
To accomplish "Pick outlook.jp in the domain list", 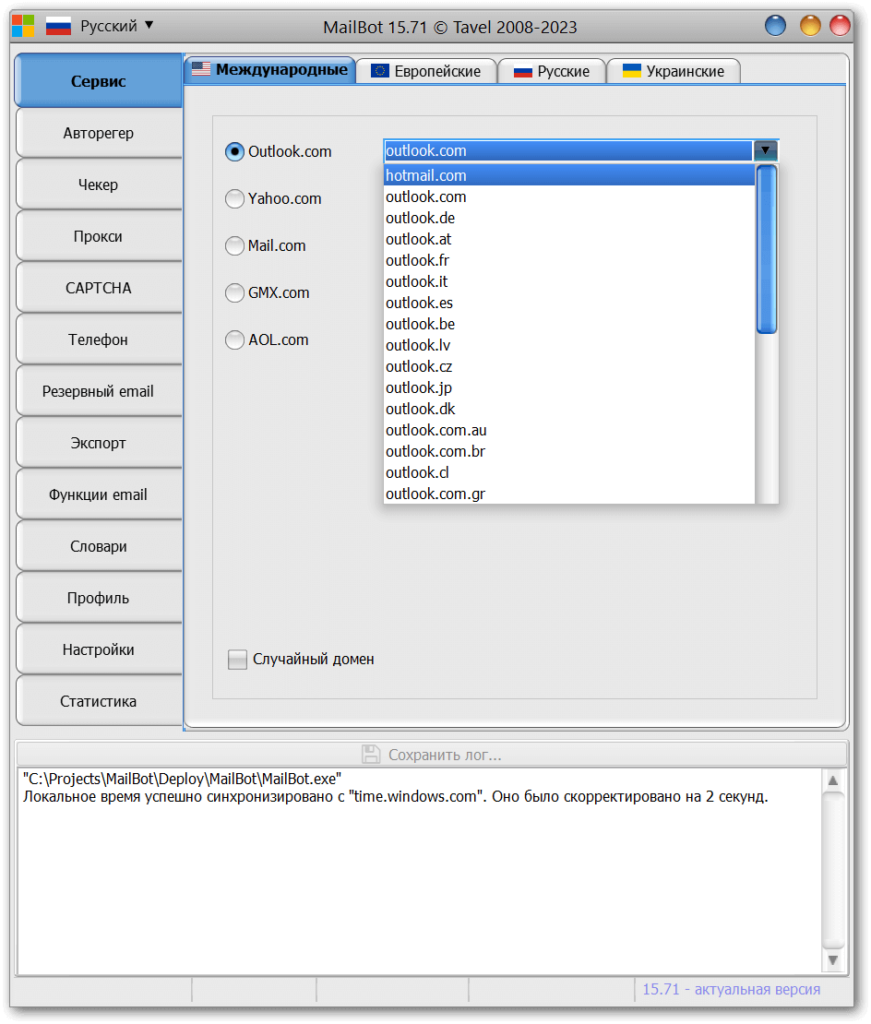I will (x=569, y=388).
